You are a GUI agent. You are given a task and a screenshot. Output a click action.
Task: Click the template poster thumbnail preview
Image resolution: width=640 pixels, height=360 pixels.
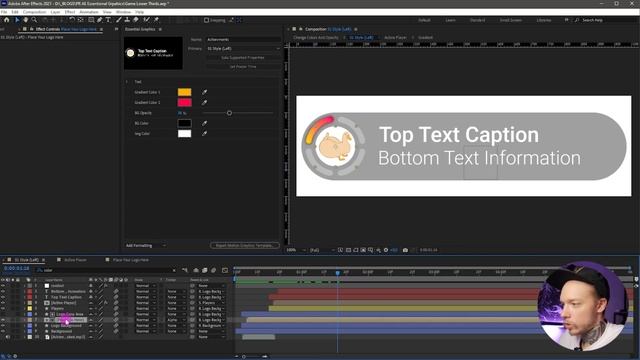tap(153, 53)
